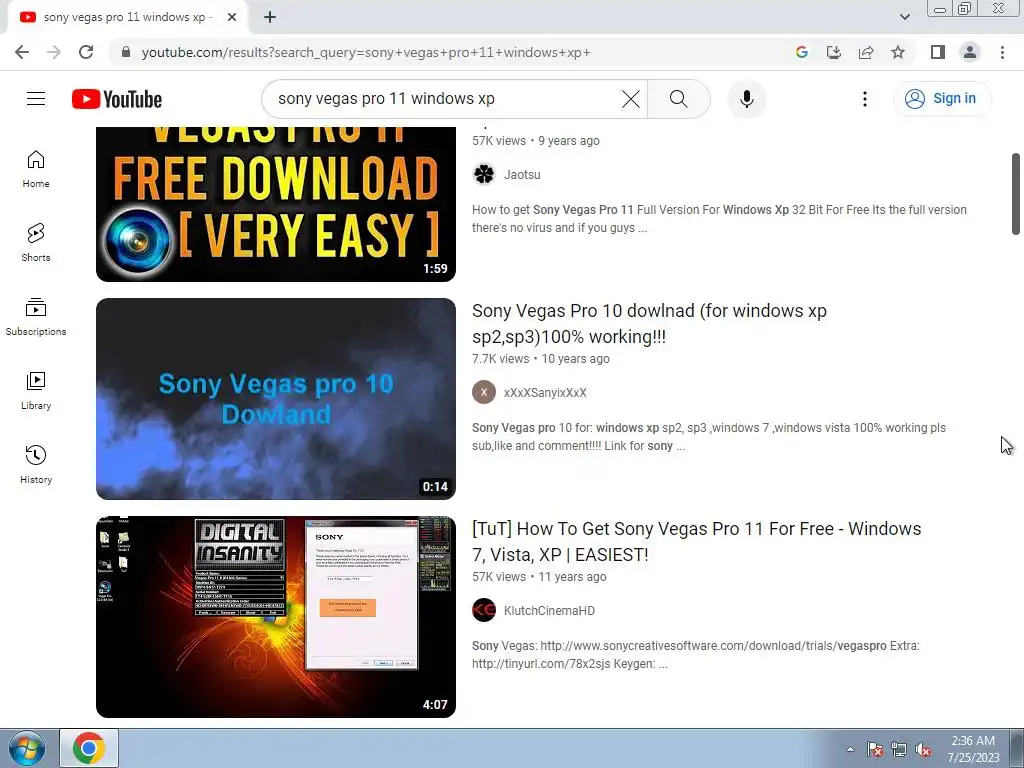The image size is (1024, 768).
Task: Open History in the sidebar
Action: click(x=36, y=464)
